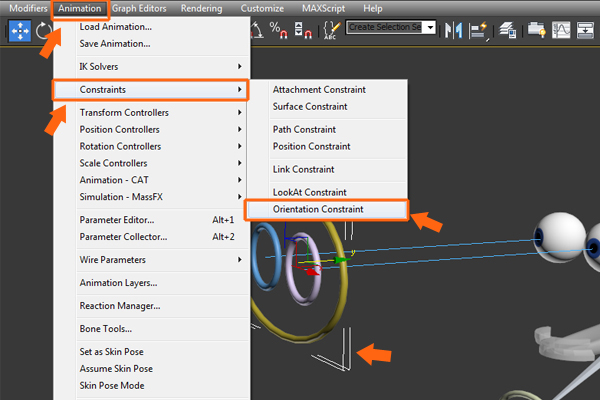
Task: Toggle the Angle Snap icon
Action: click(x=257, y=30)
